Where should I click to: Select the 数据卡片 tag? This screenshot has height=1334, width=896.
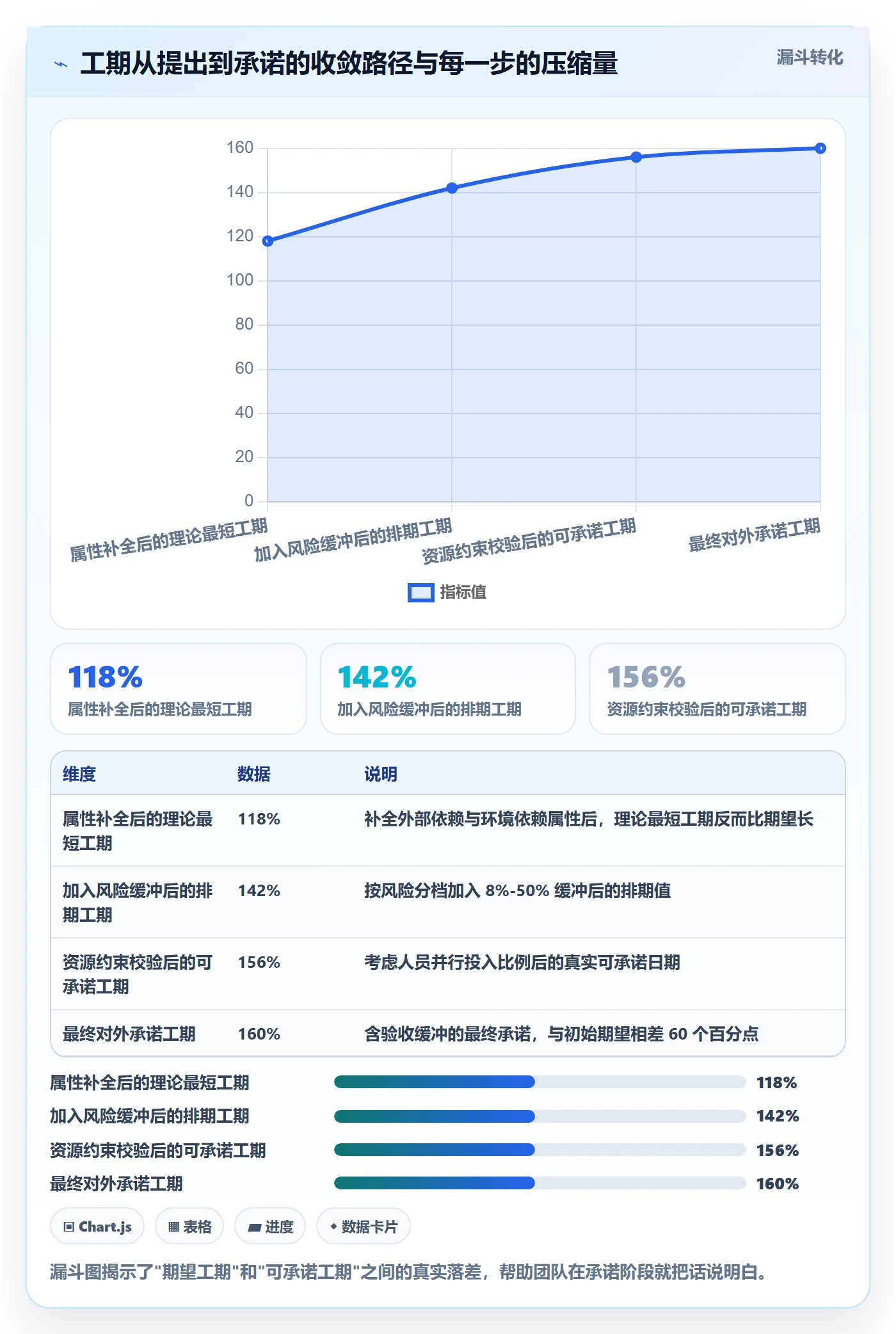[364, 1226]
